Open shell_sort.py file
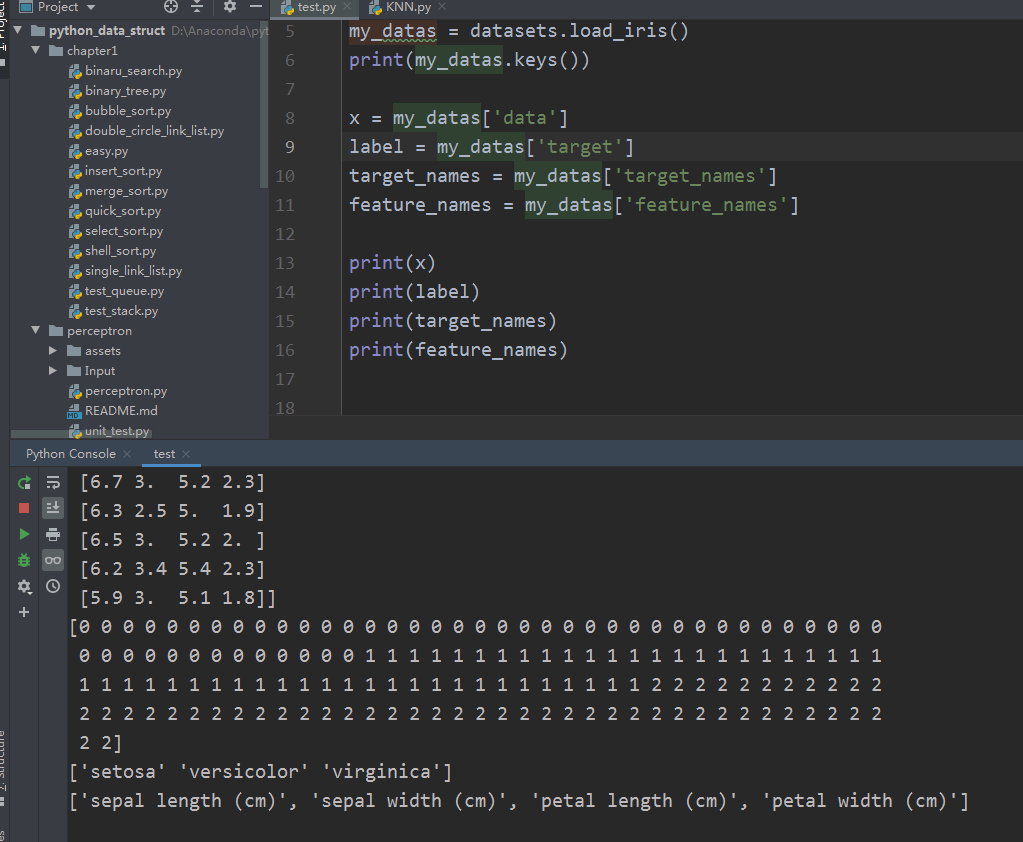The width and height of the screenshot is (1023, 842). [120, 251]
